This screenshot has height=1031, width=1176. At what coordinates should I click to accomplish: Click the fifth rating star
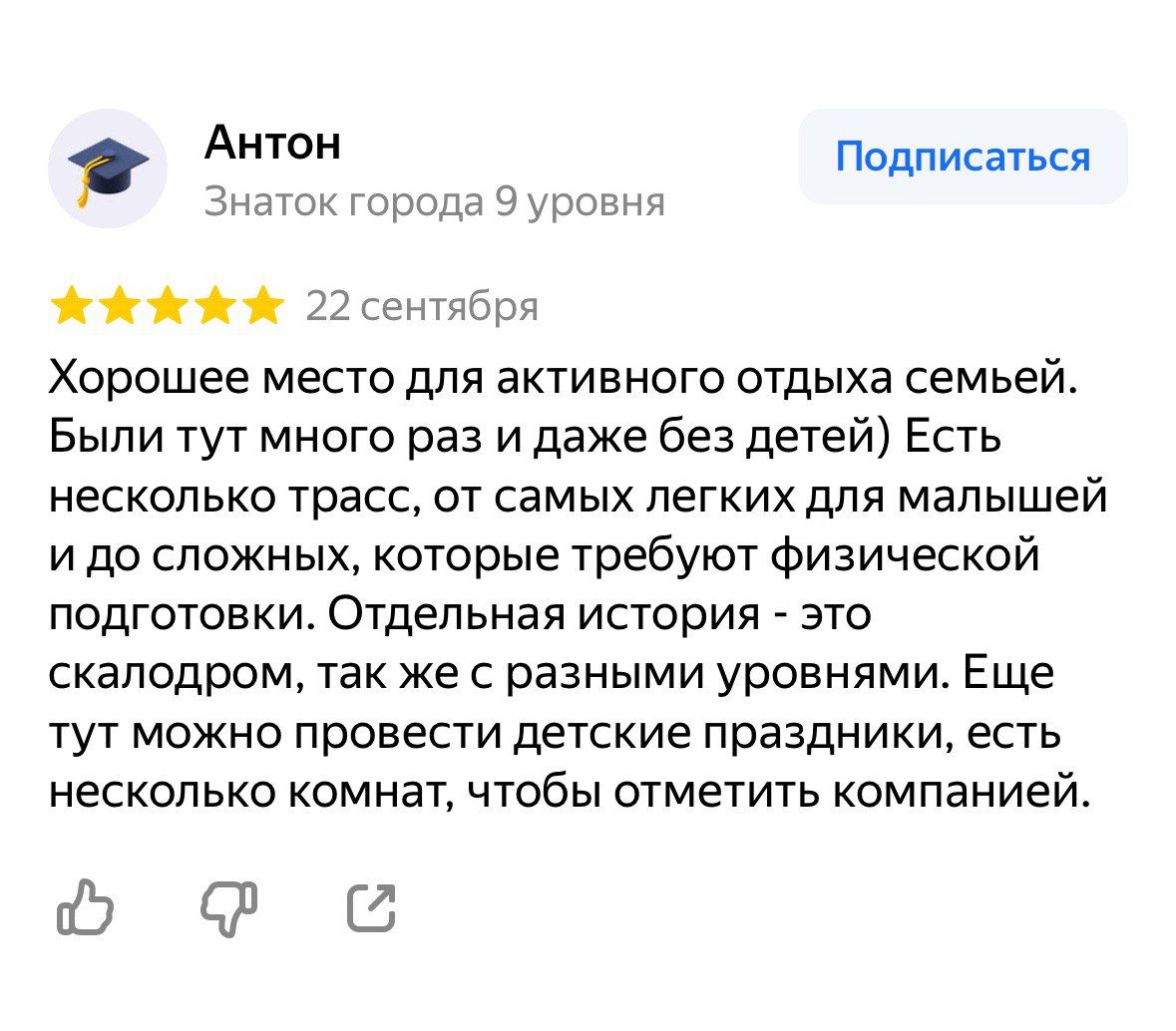click(261, 307)
